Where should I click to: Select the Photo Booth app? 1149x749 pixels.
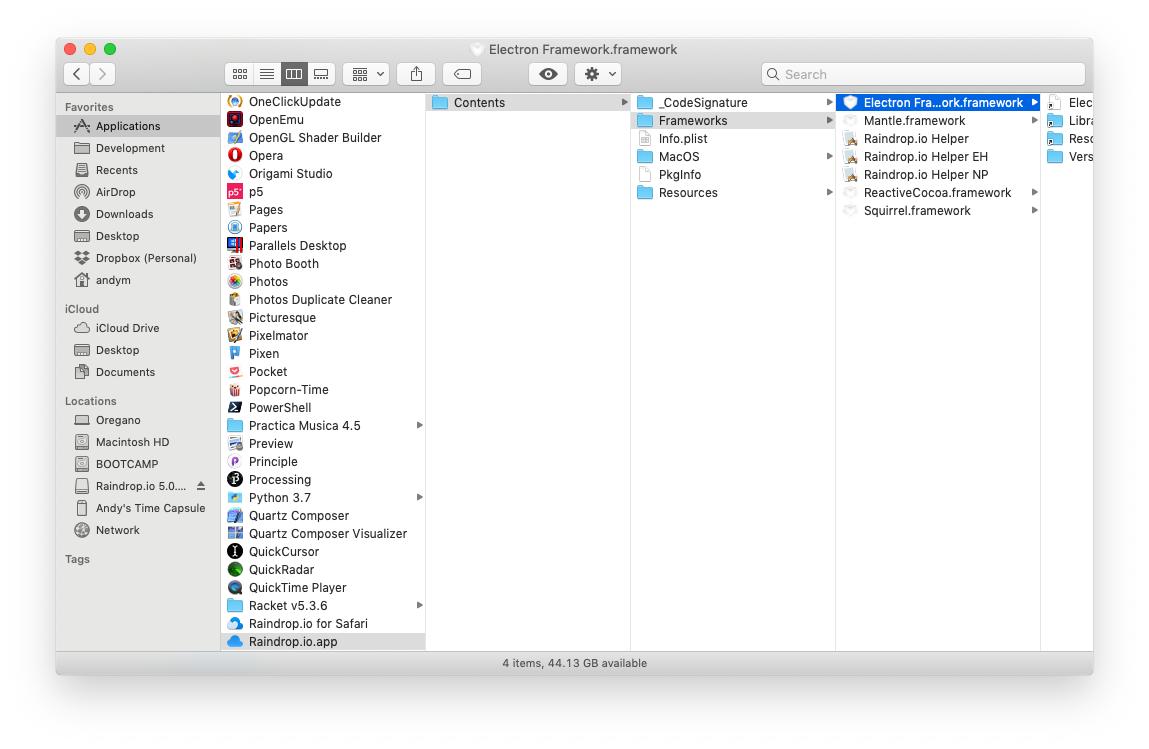point(323,264)
